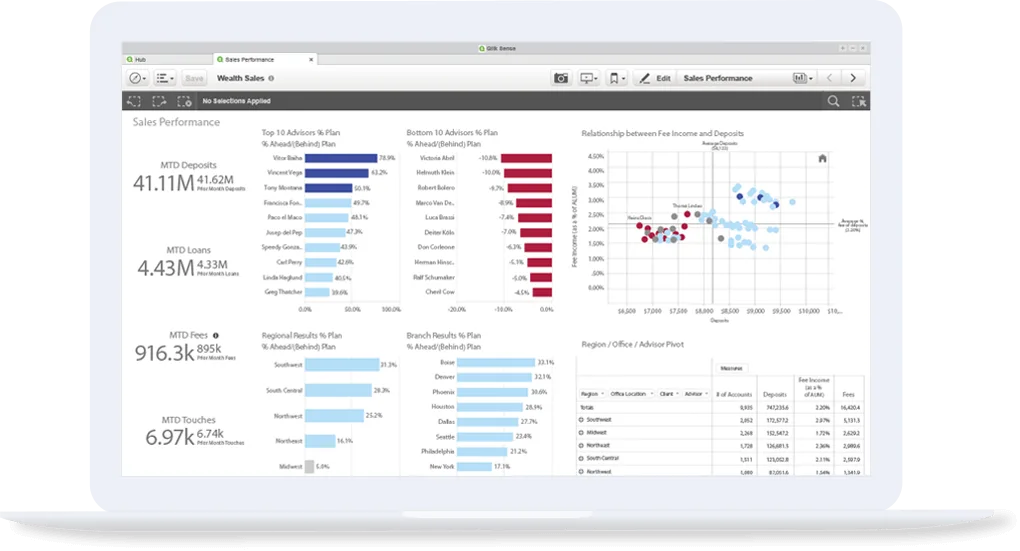Image resolution: width=1020 pixels, height=551 pixels.
Task: Select the Victoria Abril red bar
Action: click(x=526, y=158)
